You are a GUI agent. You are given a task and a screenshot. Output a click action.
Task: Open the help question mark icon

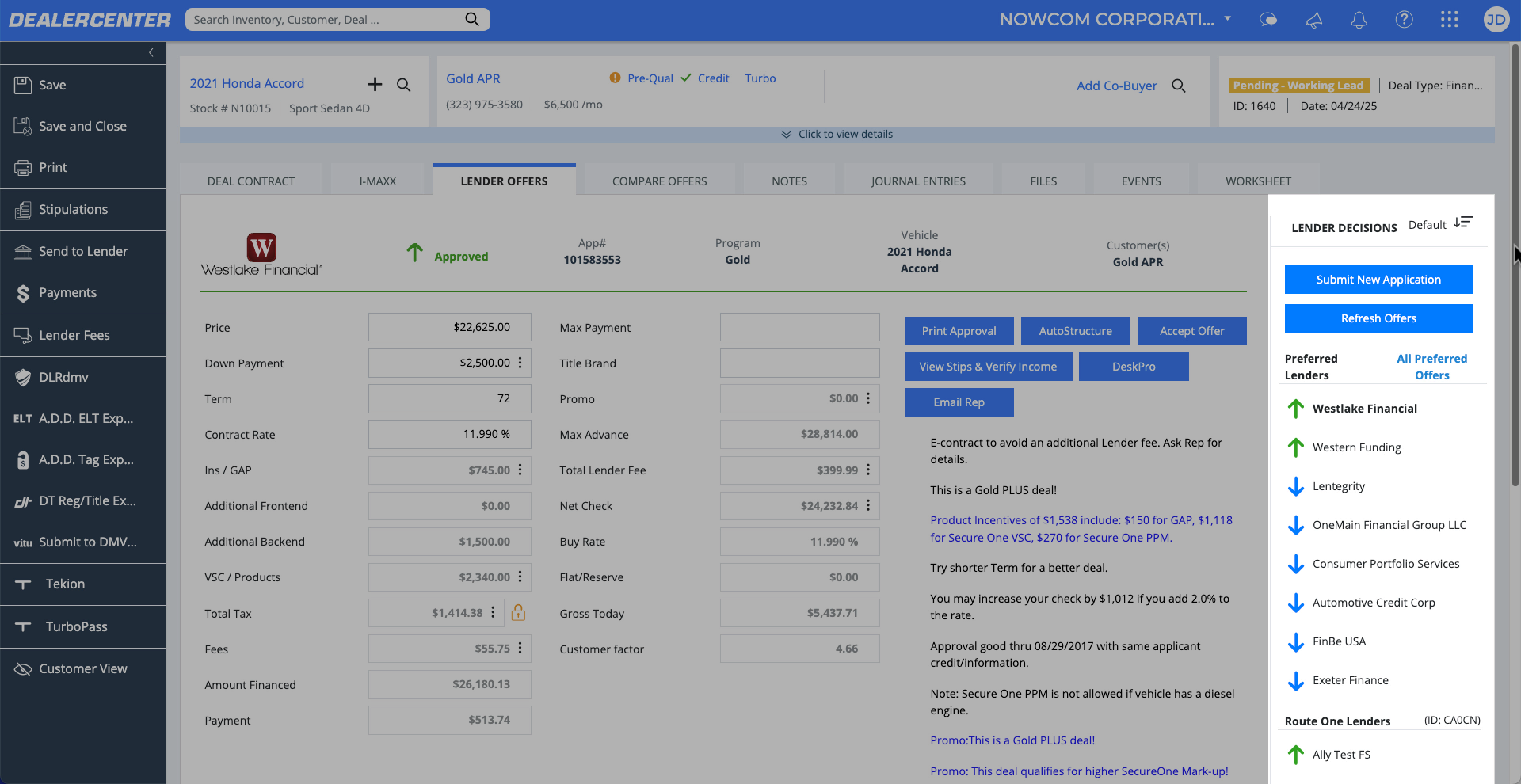(1404, 19)
